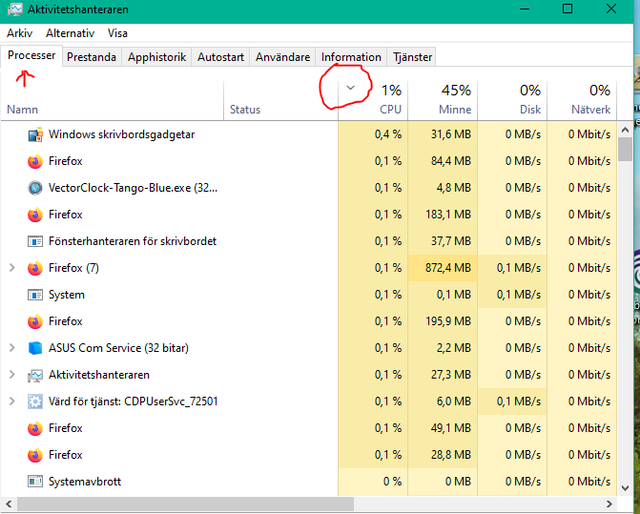Click the 0 MB memory cell of Systemavbrott

click(442, 482)
